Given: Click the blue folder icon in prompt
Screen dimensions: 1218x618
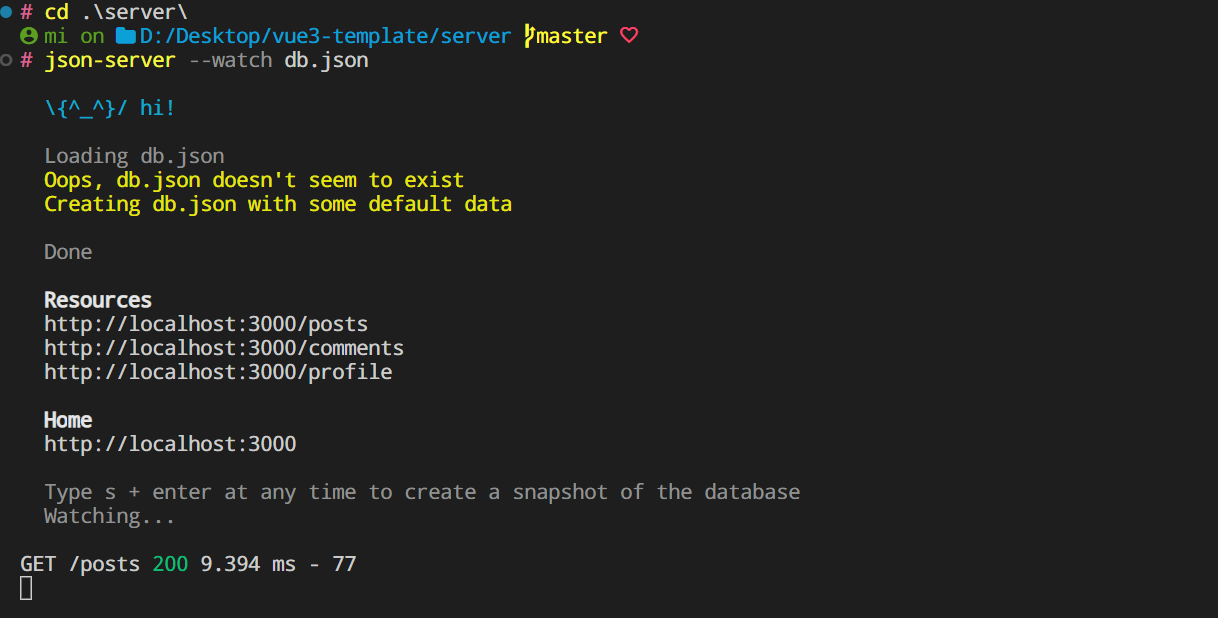Looking at the screenshot, I should coord(125,36).
